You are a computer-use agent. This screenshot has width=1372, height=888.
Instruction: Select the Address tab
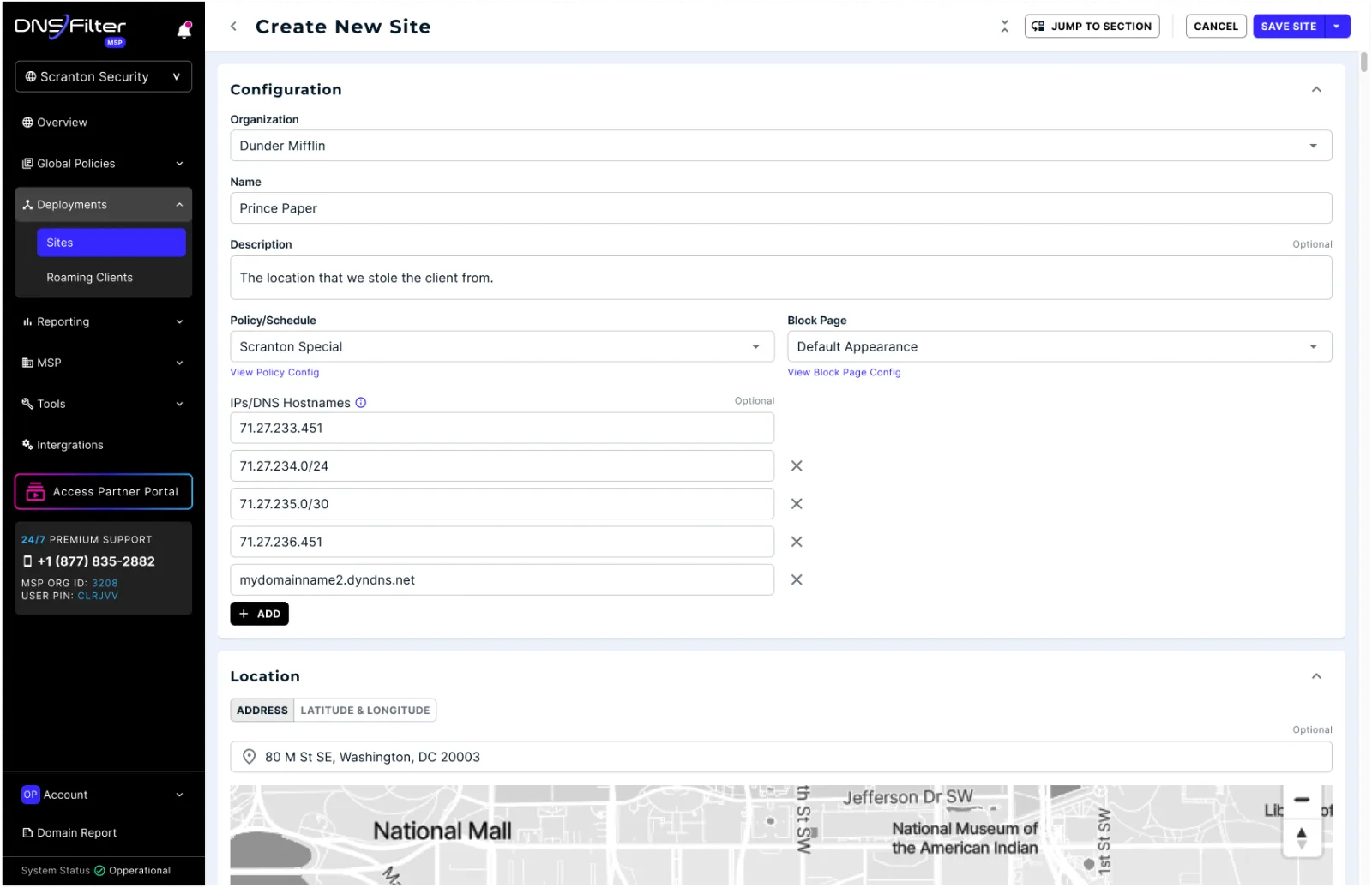point(262,711)
